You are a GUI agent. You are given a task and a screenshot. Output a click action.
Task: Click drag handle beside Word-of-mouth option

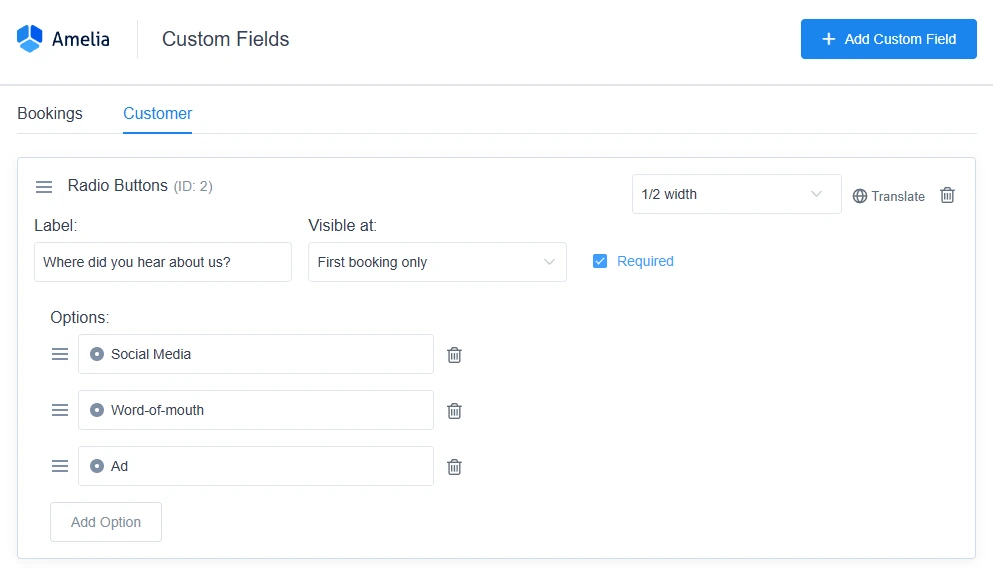60,410
